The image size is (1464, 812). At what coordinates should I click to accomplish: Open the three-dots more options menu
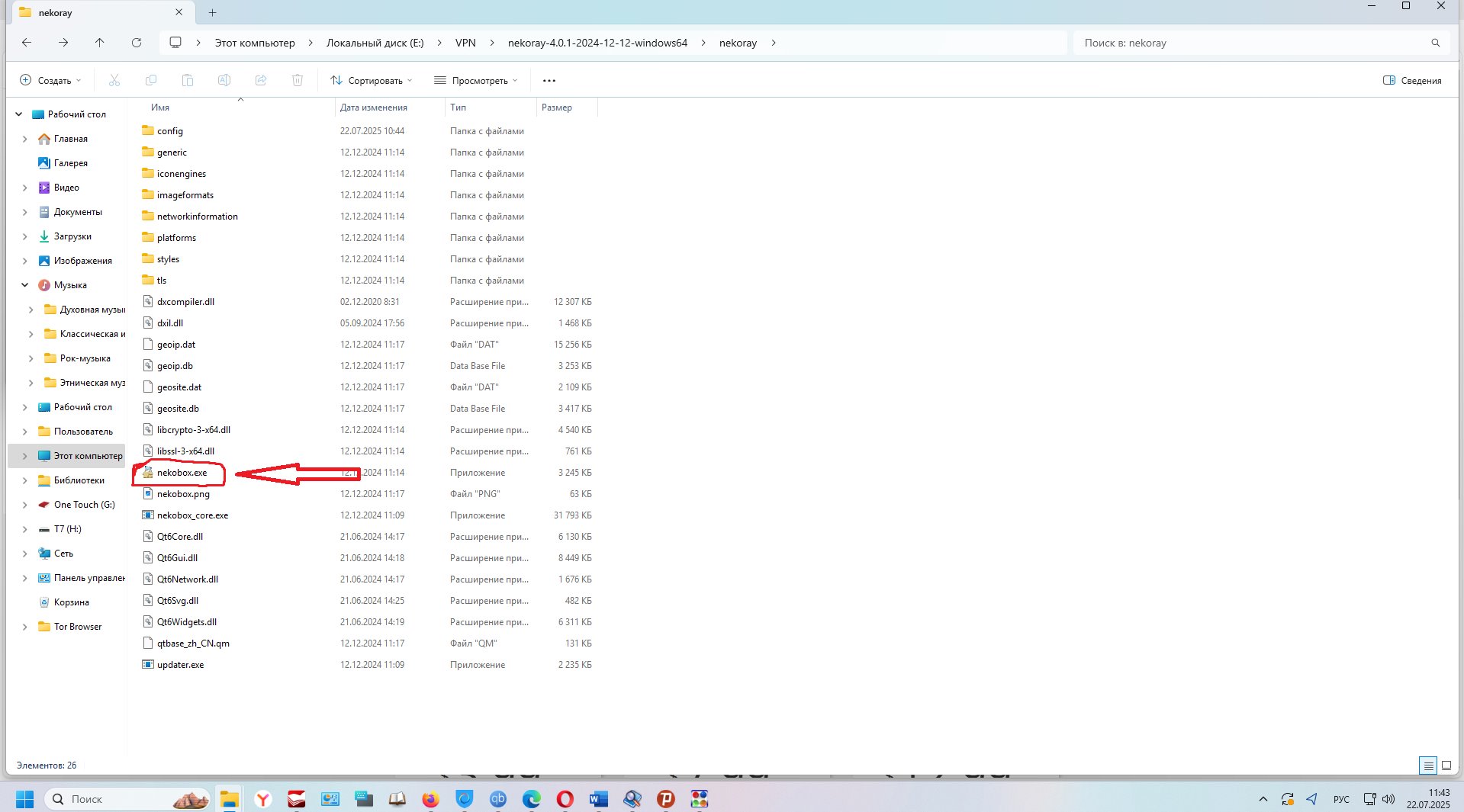coord(549,80)
